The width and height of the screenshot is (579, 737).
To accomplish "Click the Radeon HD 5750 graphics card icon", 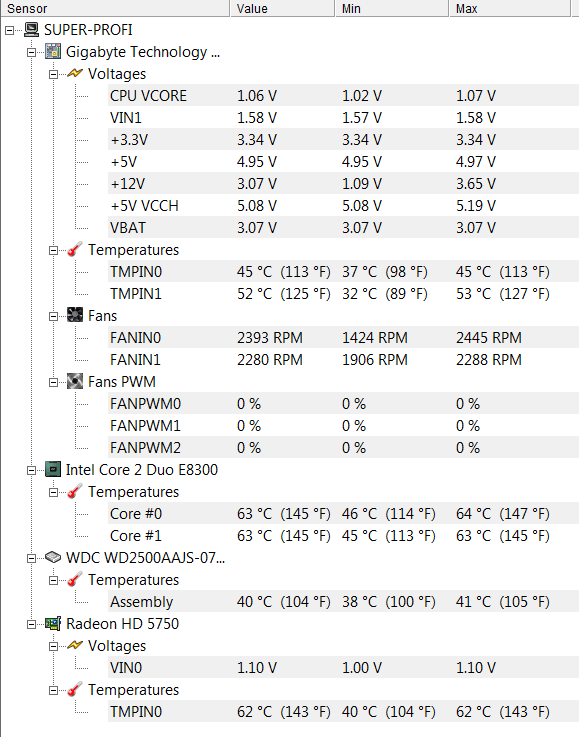I will point(53,623).
